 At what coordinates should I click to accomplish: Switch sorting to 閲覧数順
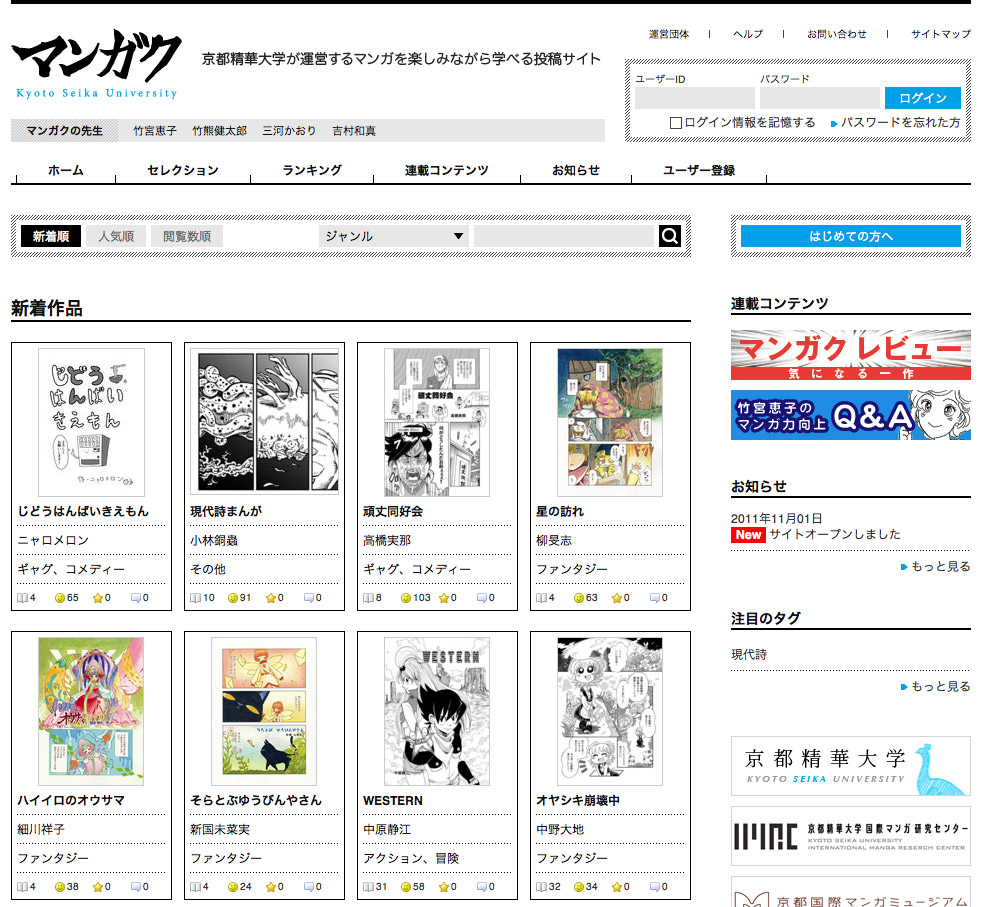click(x=187, y=237)
